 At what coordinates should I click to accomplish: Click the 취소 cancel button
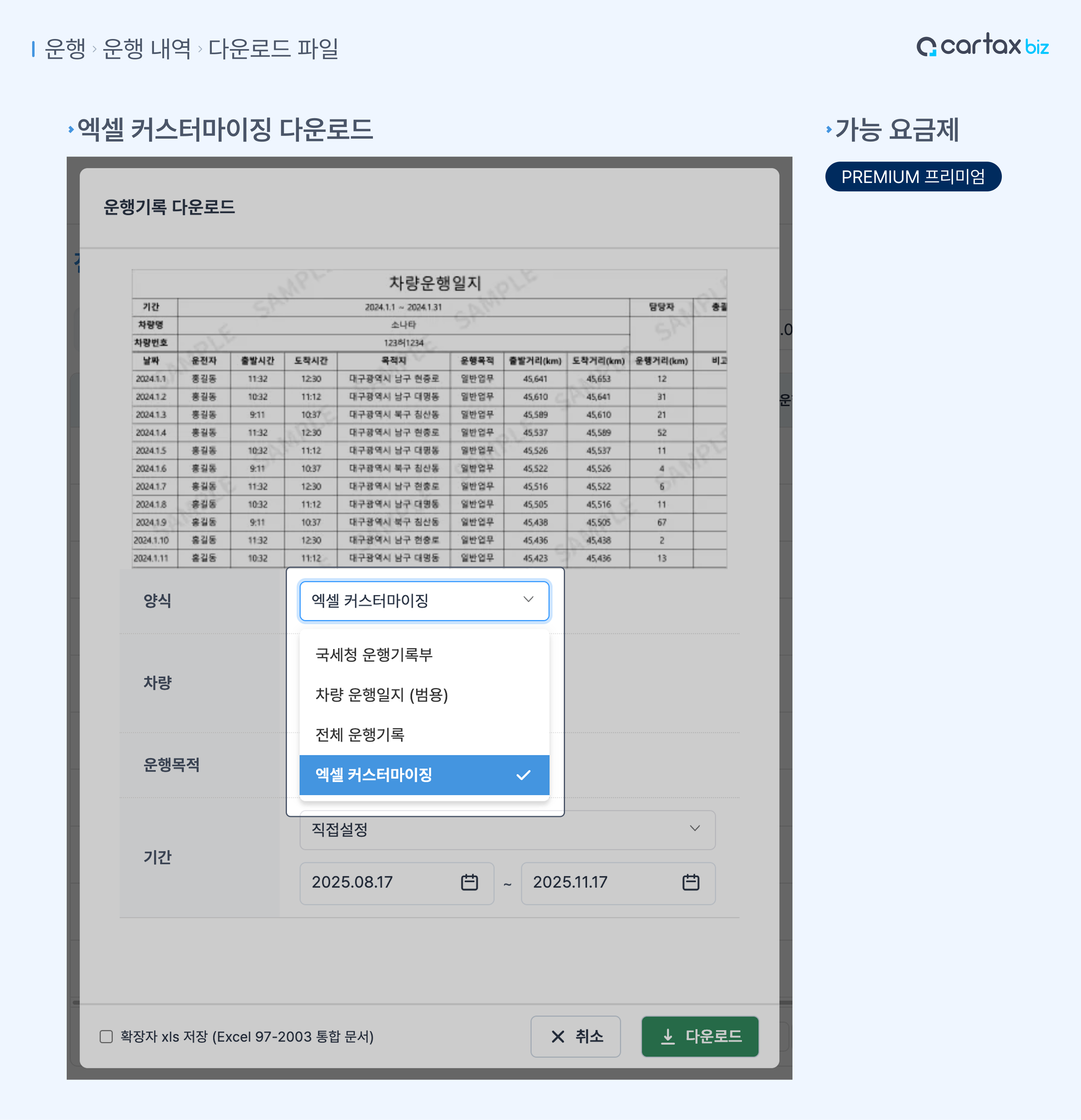575,1036
